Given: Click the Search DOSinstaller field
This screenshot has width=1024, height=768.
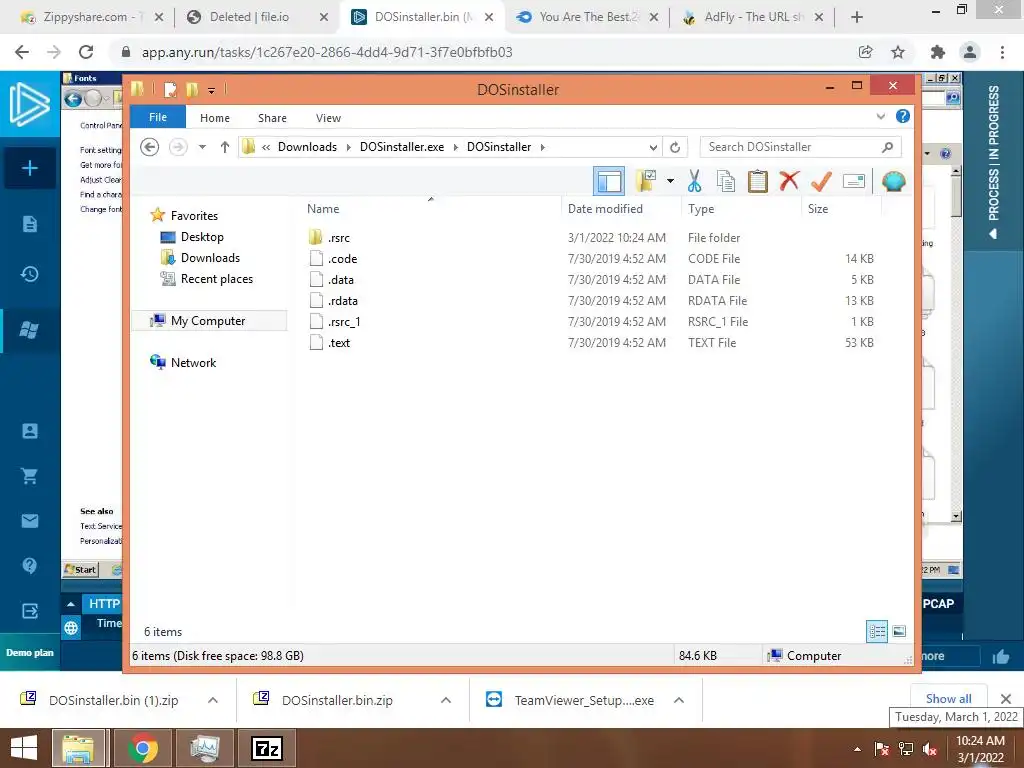Looking at the screenshot, I should (800, 147).
